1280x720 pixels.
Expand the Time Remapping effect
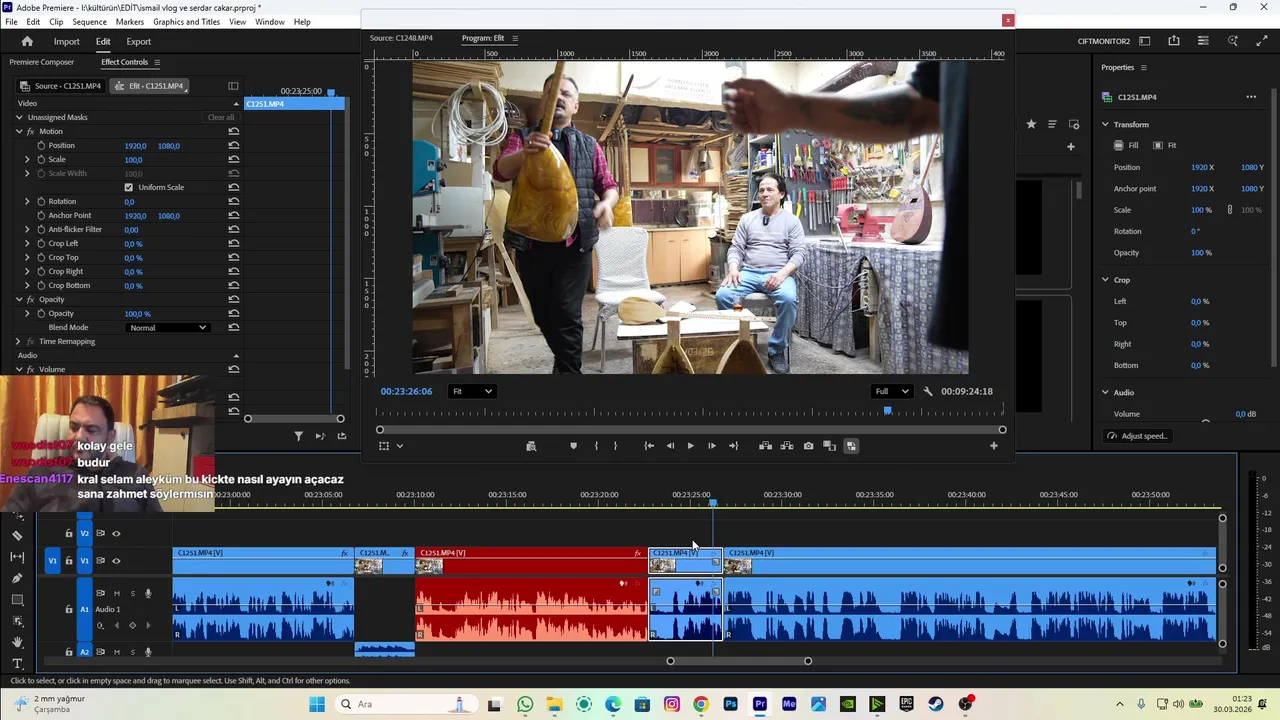(19, 342)
